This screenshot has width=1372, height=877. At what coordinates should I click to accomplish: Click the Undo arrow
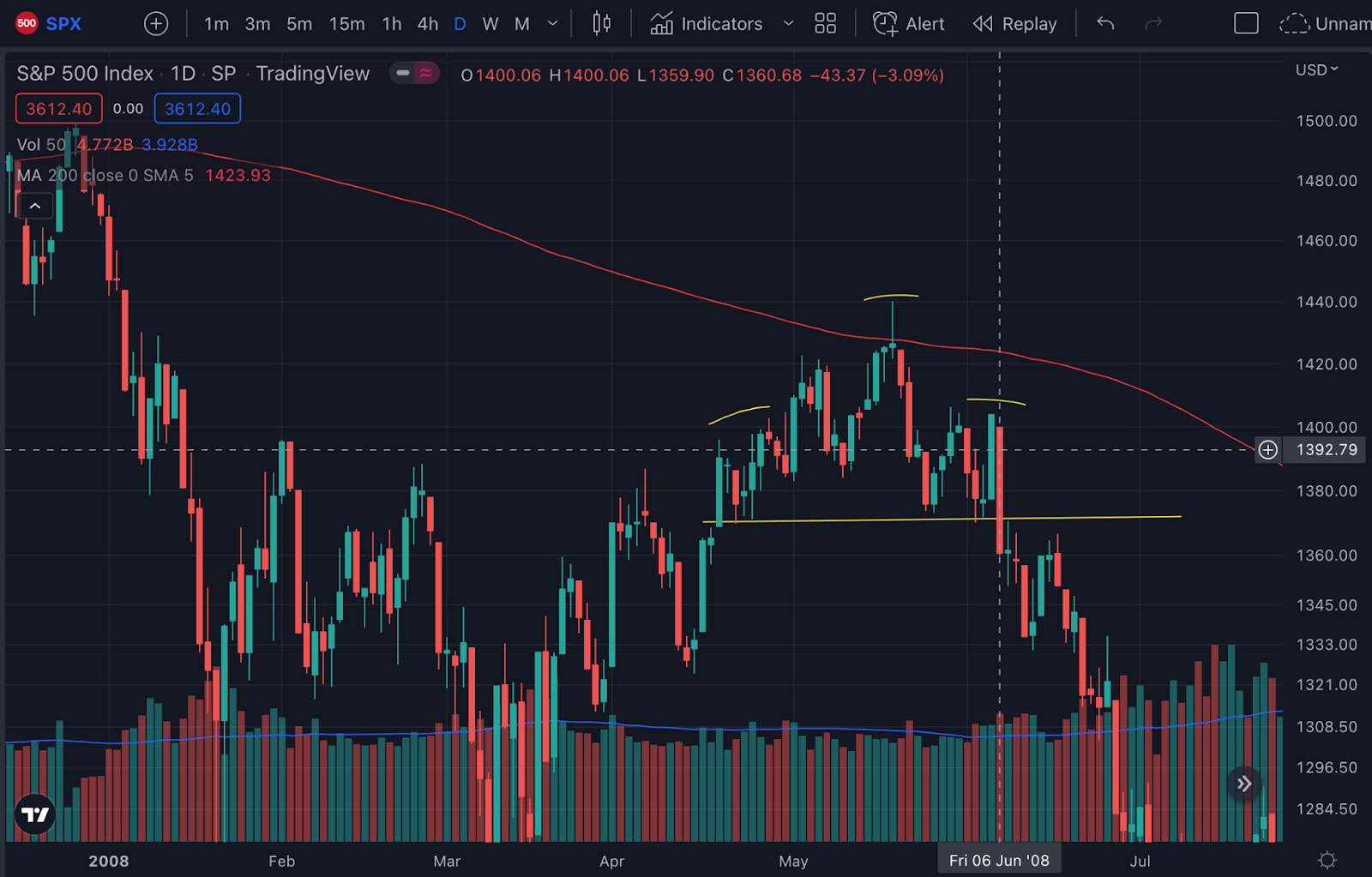1104,23
